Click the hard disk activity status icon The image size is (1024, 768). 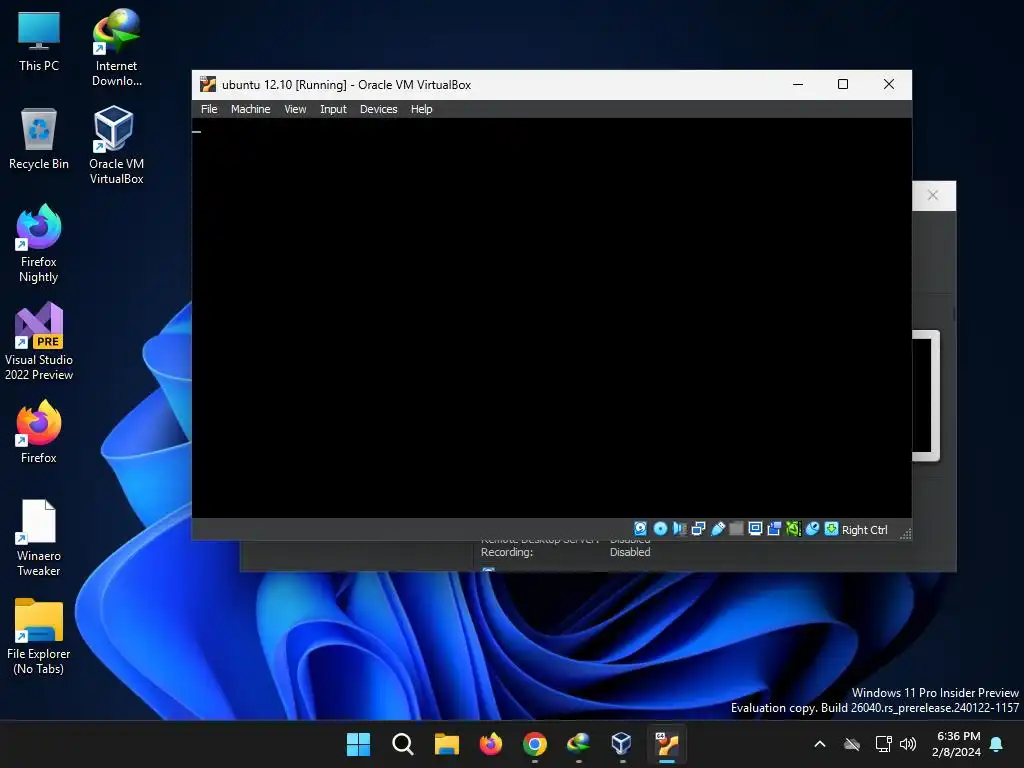click(641, 528)
